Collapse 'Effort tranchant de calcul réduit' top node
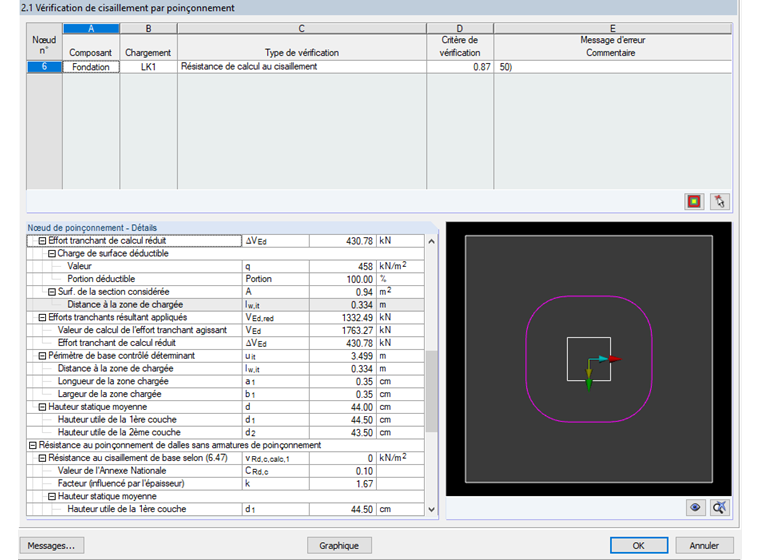The image size is (760, 560). (x=42, y=241)
